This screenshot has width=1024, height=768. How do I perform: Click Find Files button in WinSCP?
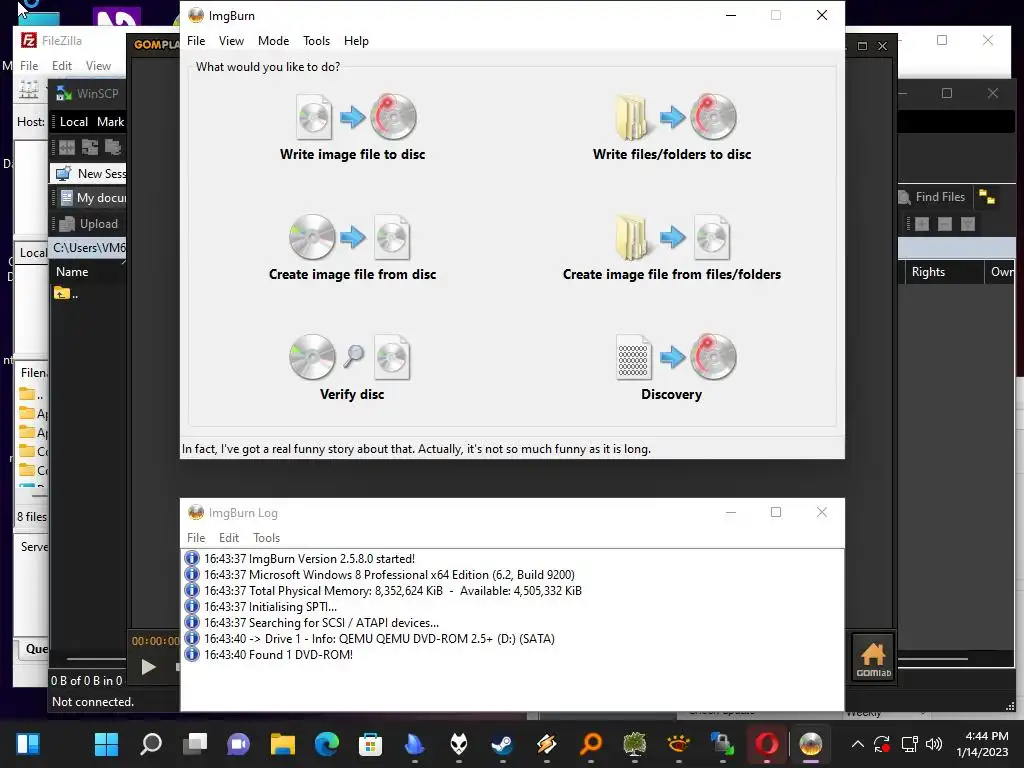point(933,197)
